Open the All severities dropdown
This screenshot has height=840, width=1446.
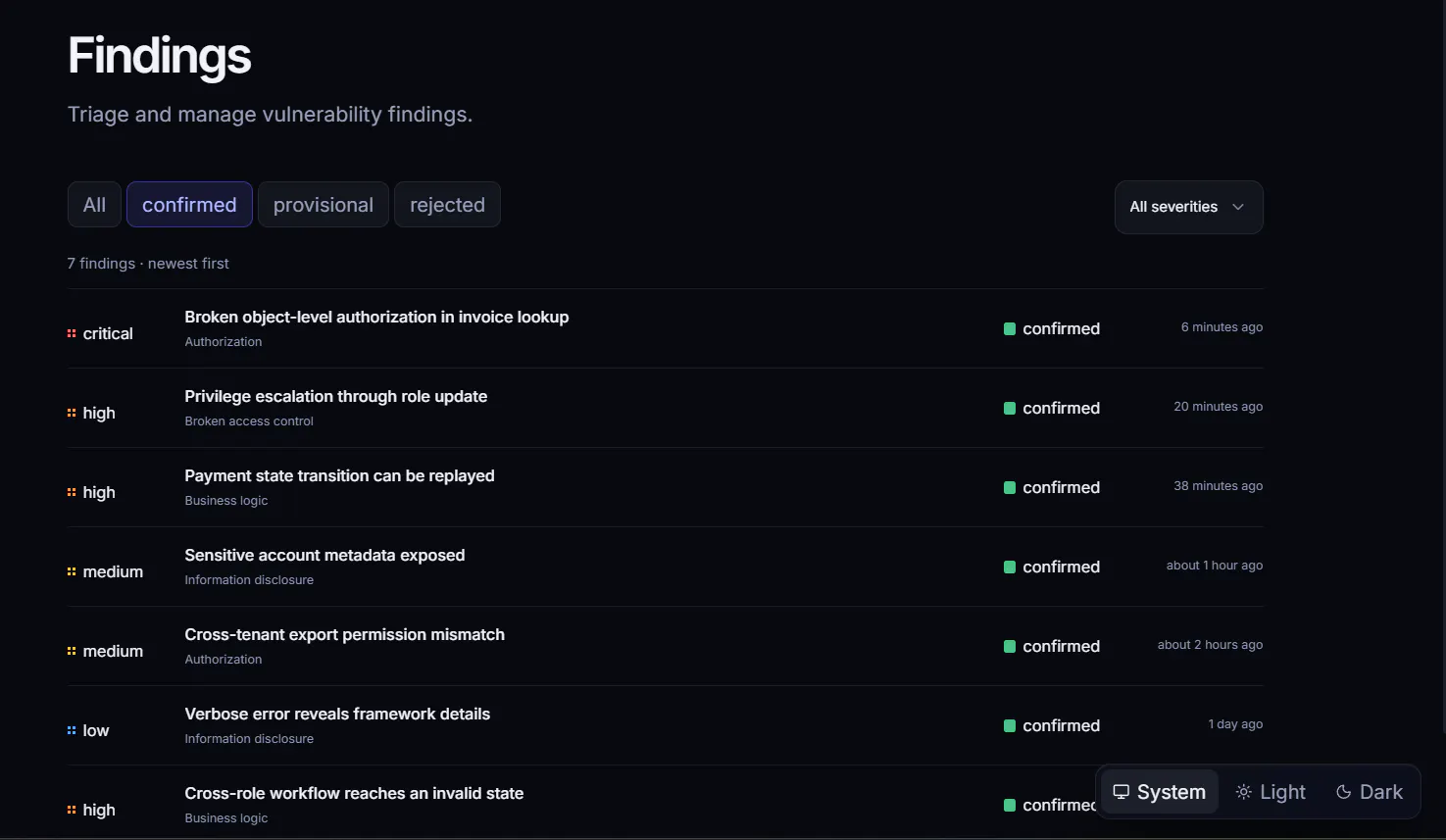click(1188, 207)
